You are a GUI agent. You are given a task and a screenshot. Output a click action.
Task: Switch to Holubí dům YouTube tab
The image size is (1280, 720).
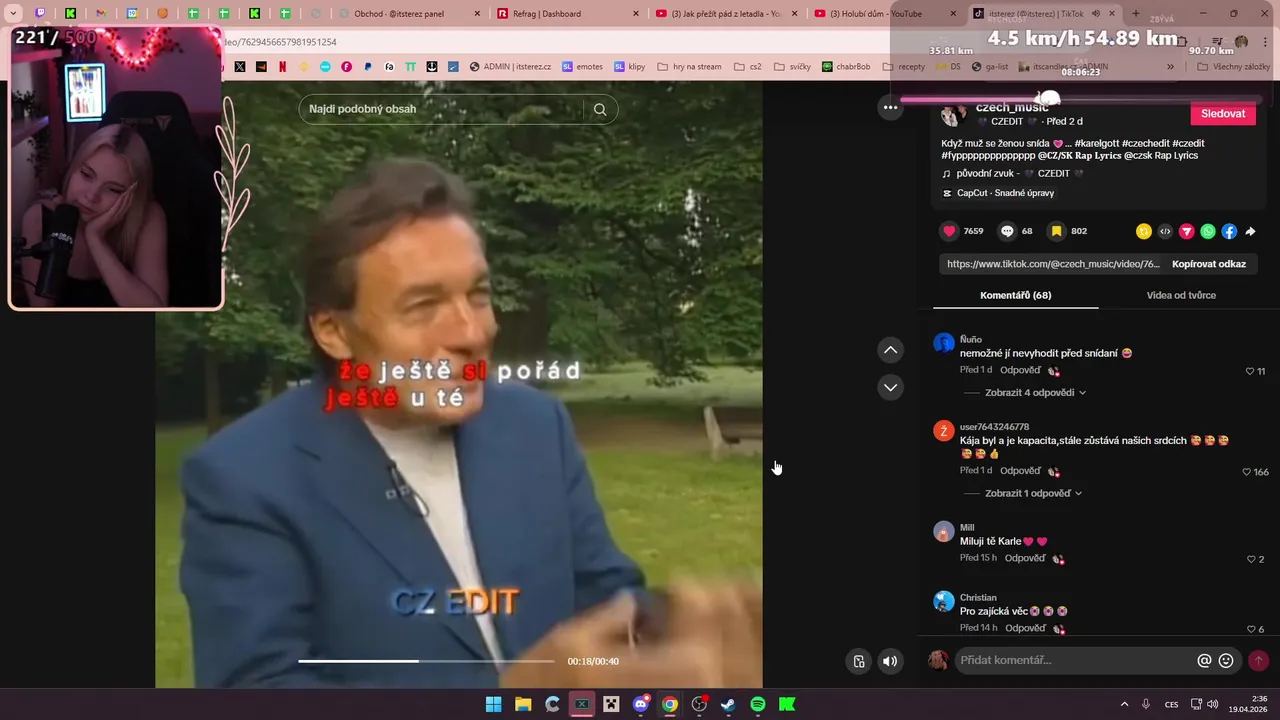coord(885,14)
